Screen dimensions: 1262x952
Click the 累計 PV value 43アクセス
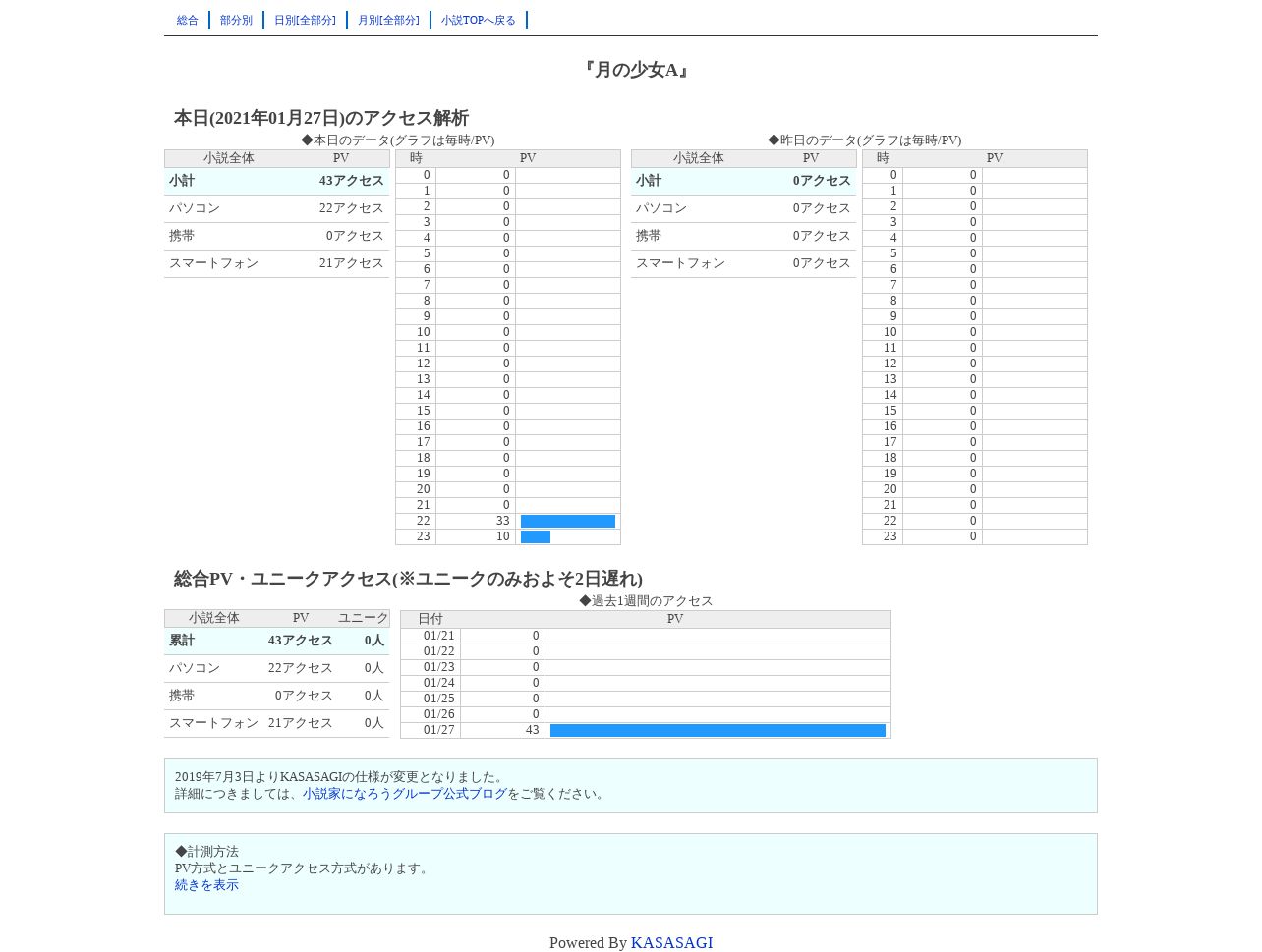[x=301, y=641]
